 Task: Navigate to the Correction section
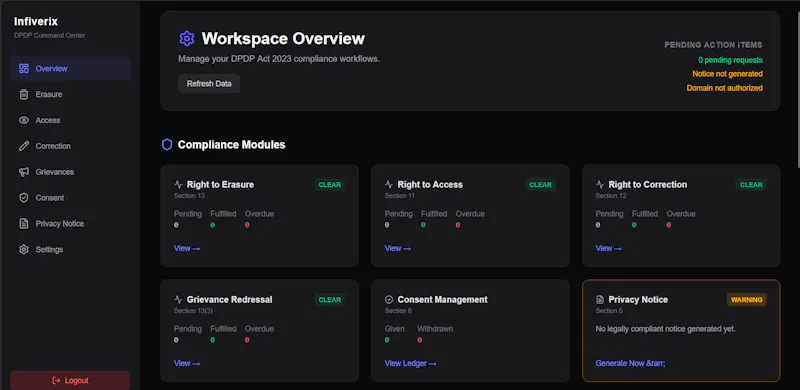pyautogui.click(x=70, y=146)
